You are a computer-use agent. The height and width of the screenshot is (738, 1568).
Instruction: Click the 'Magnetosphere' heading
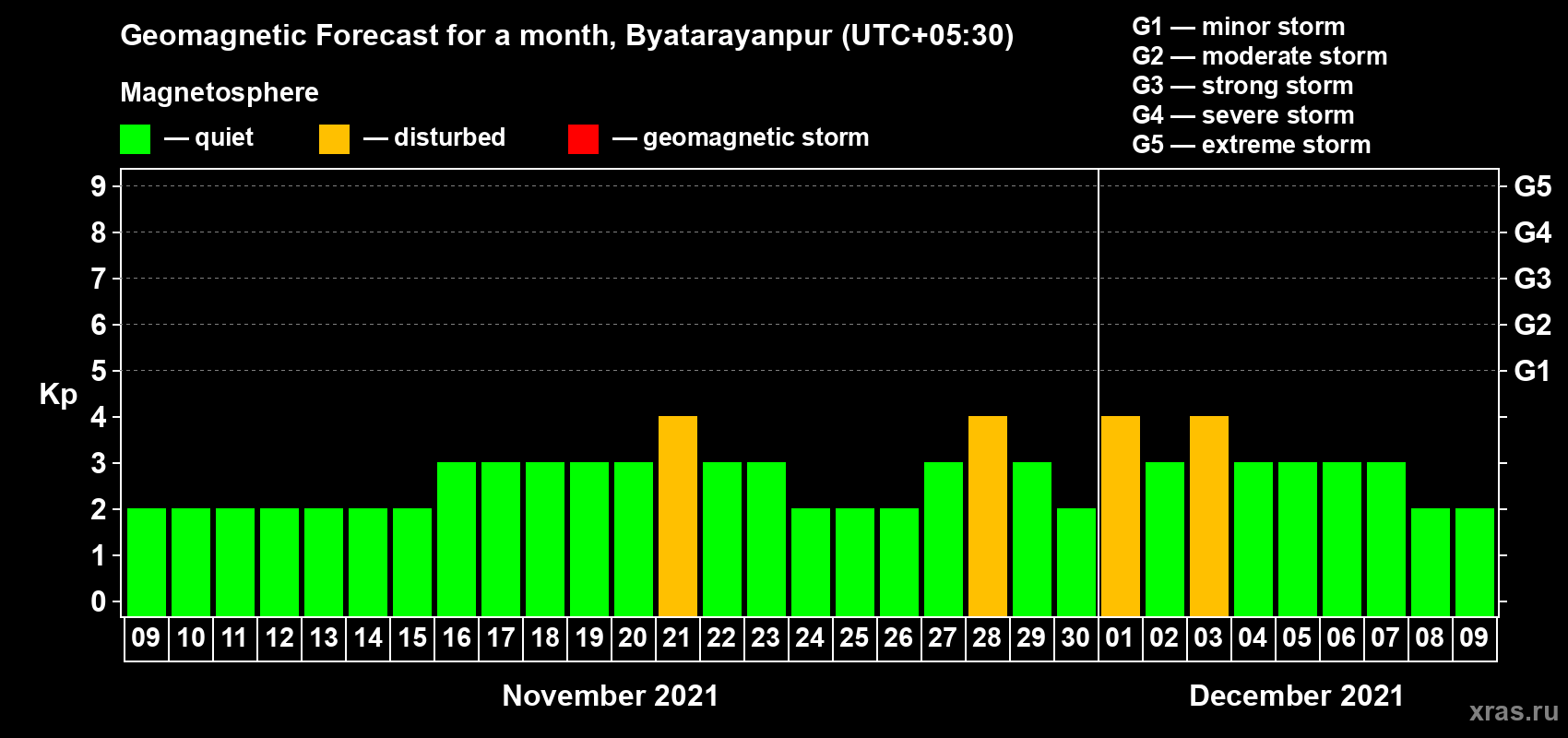pyautogui.click(x=220, y=92)
